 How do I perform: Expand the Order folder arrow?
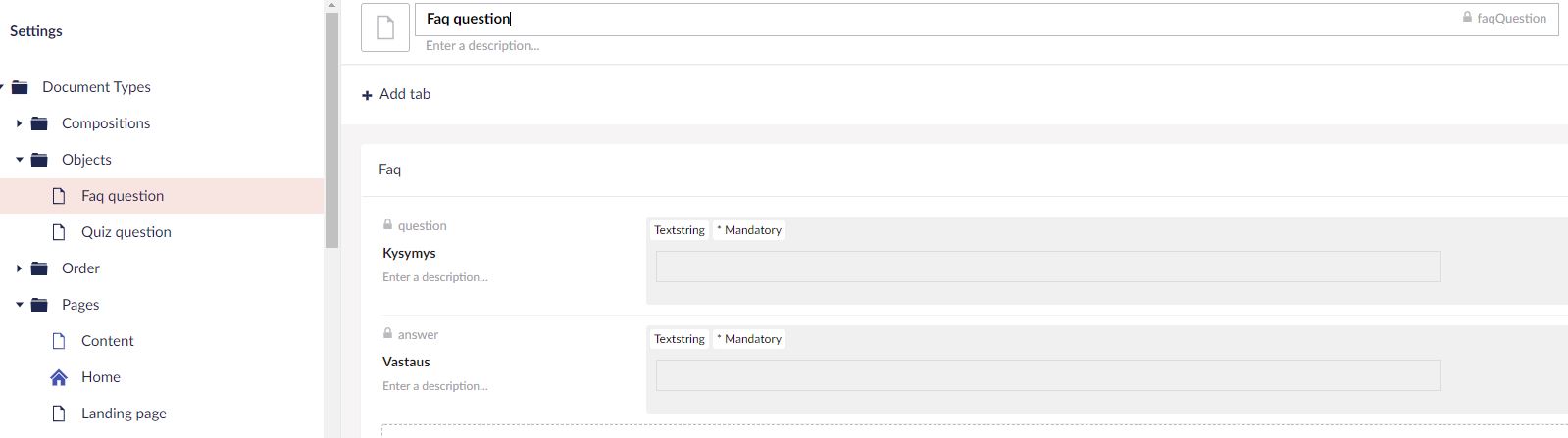click(19, 268)
